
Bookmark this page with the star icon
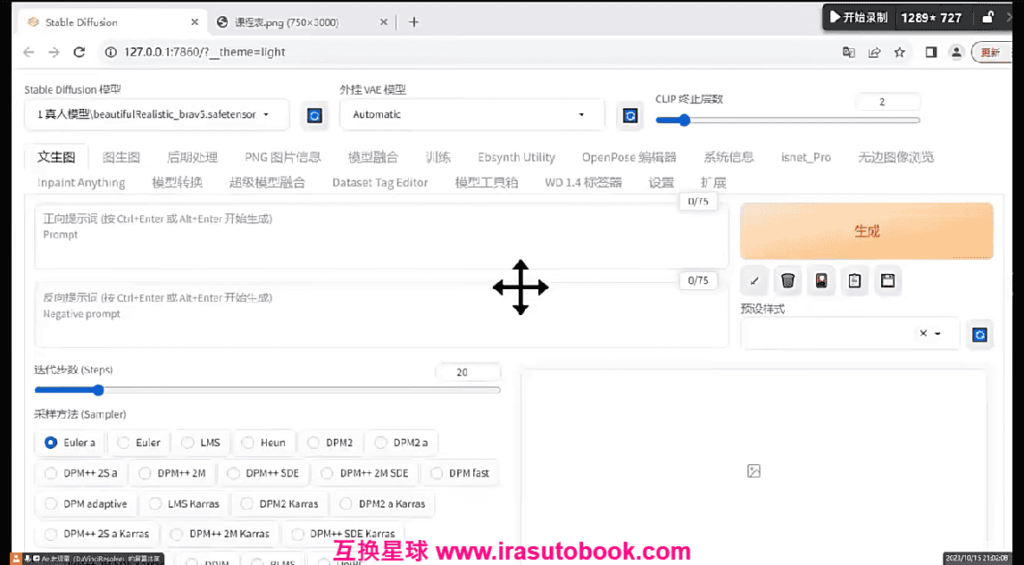tap(899, 52)
